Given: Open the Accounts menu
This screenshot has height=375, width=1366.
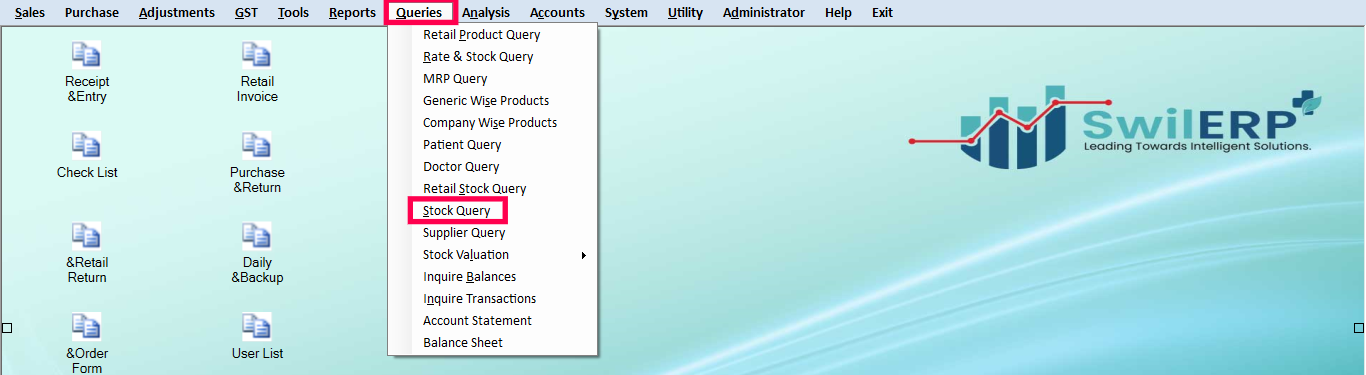Looking at the screenshot, I should point(558,13).
